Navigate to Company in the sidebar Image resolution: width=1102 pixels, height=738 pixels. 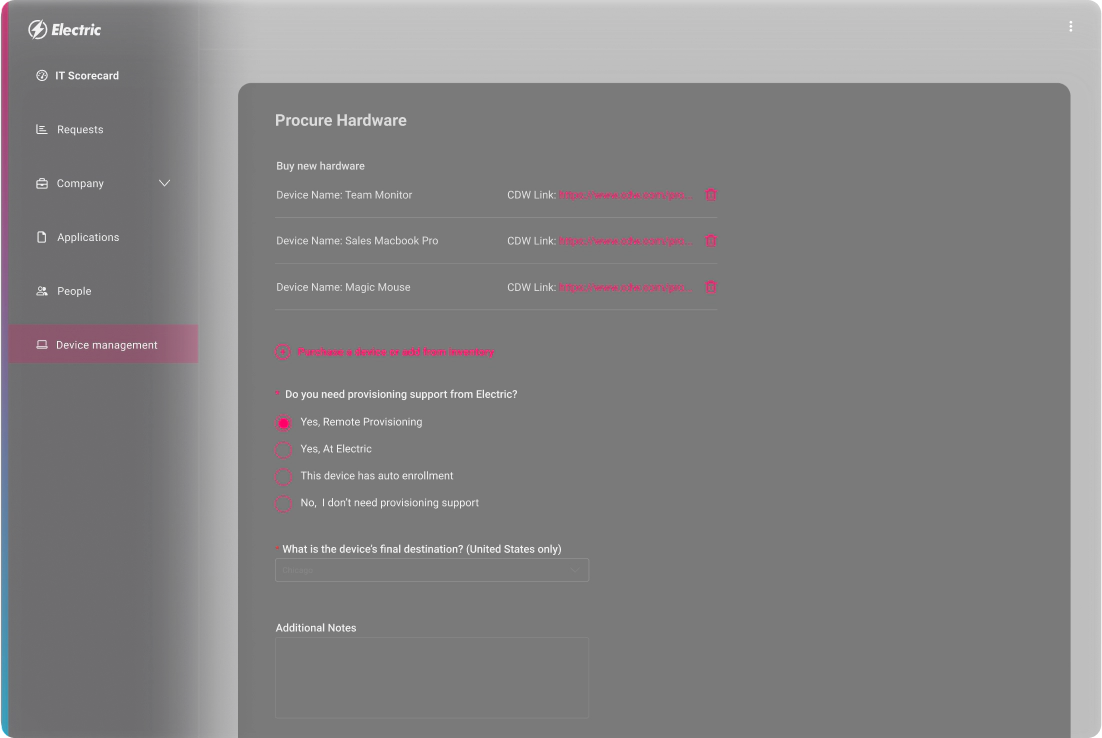81,183
